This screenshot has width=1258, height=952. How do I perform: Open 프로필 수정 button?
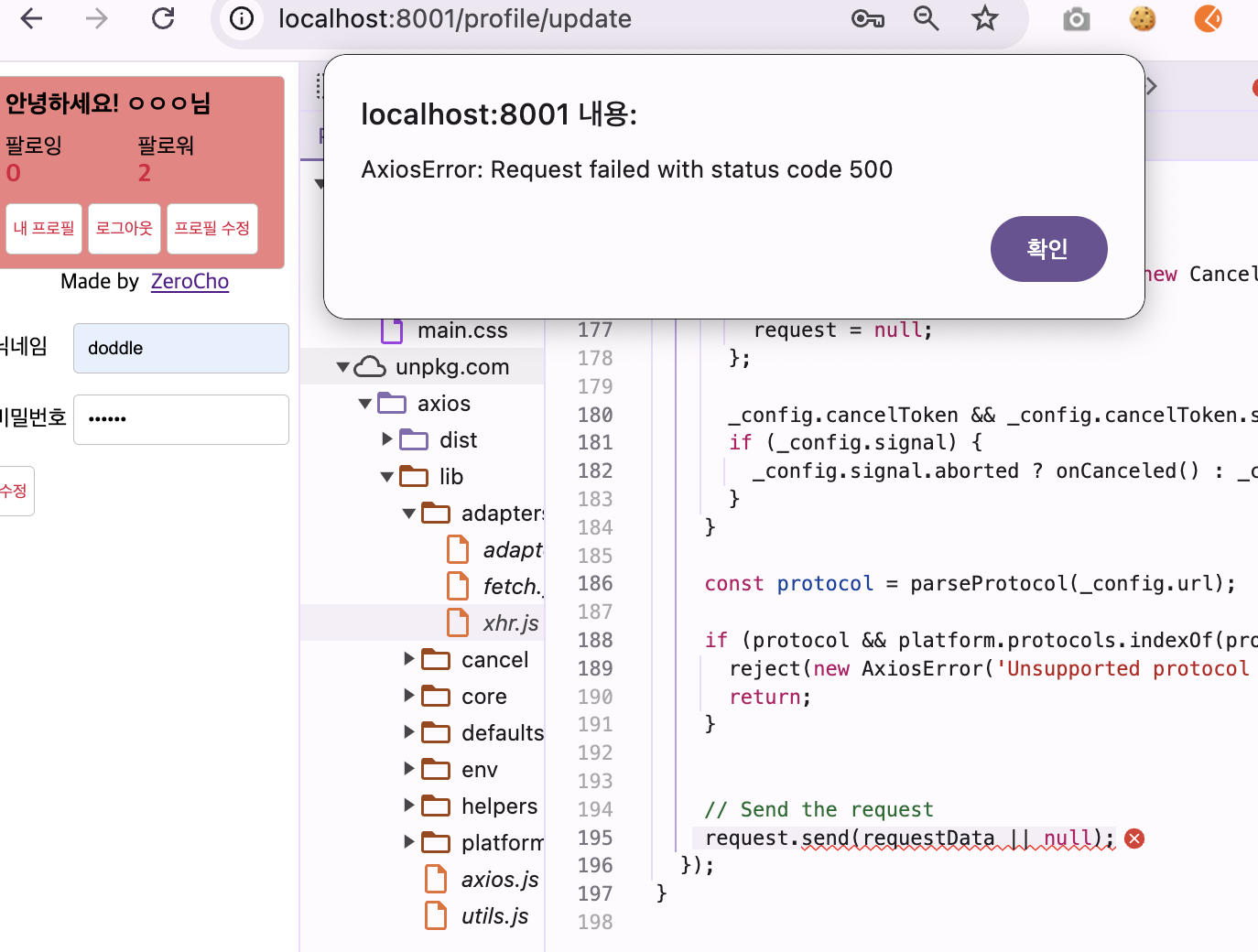pyautogui.click(x=212, y=229)
